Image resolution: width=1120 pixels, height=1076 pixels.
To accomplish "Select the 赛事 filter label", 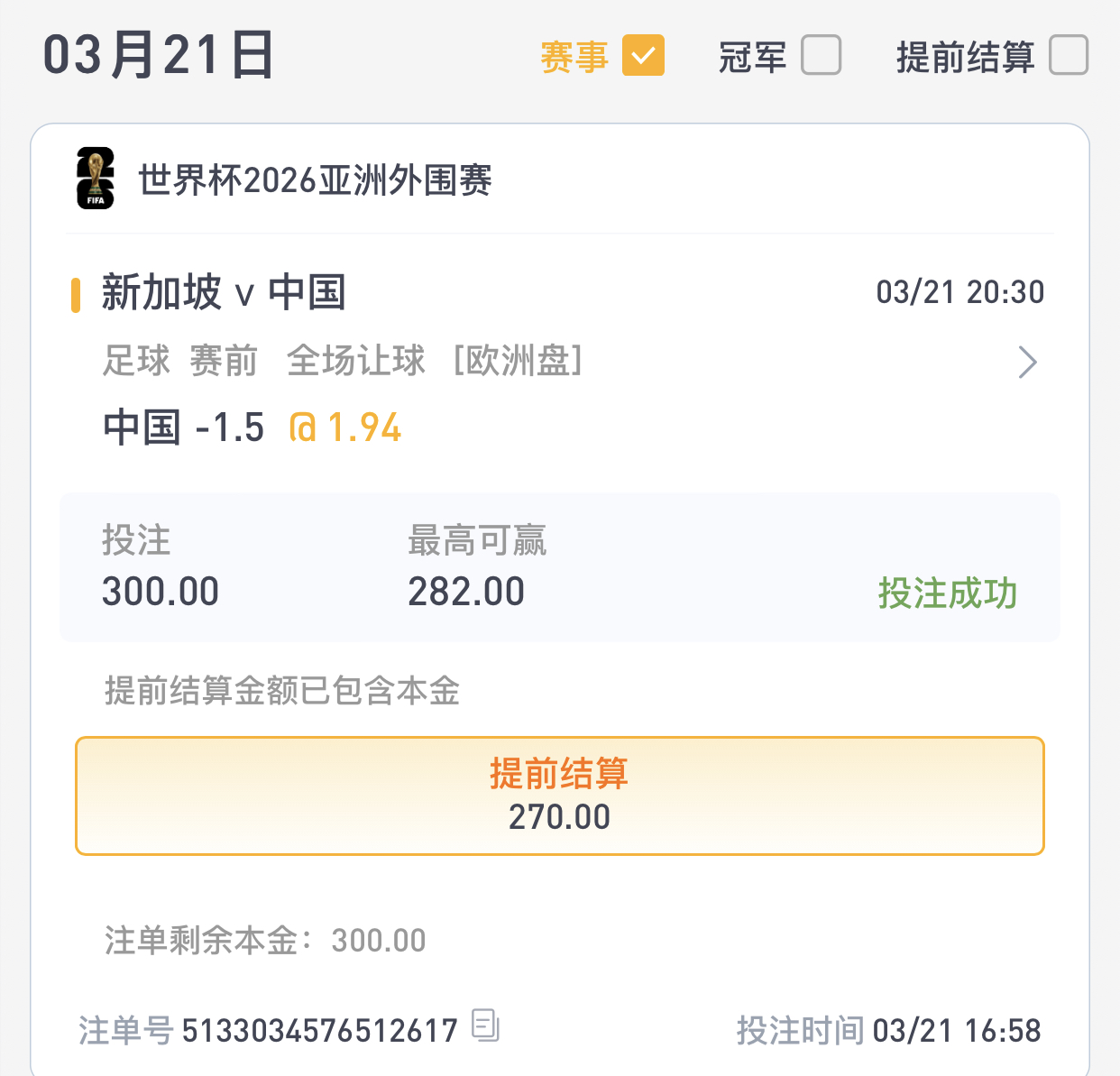I will pyautogui.click(x=574, y=57).
